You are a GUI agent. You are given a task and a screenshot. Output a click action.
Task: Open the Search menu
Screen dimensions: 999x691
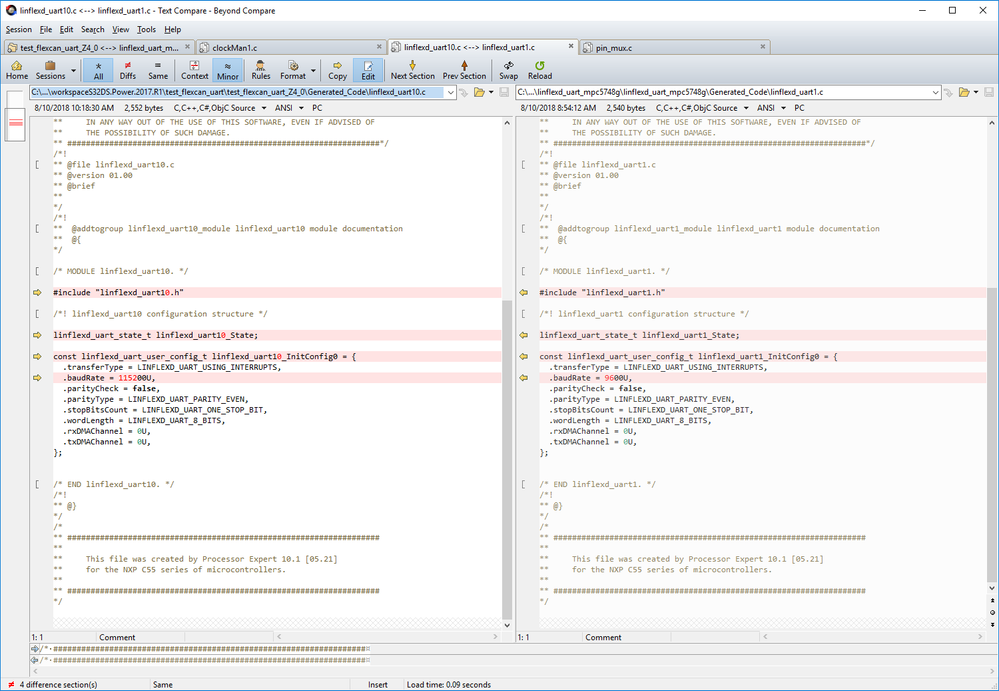pos(92,29)
